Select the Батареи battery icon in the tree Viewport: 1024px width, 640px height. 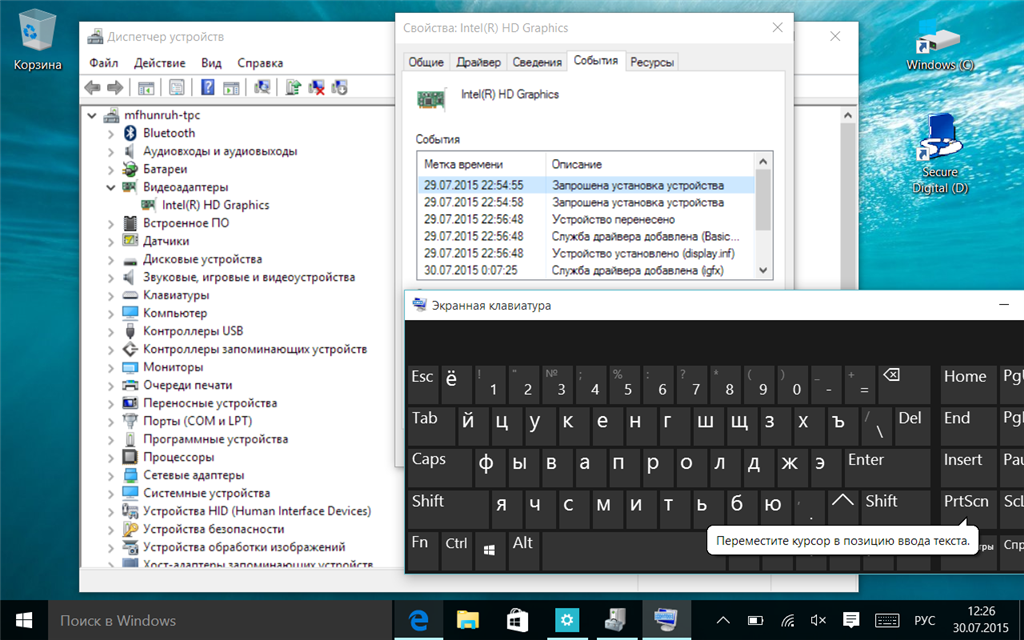point(130,169)
